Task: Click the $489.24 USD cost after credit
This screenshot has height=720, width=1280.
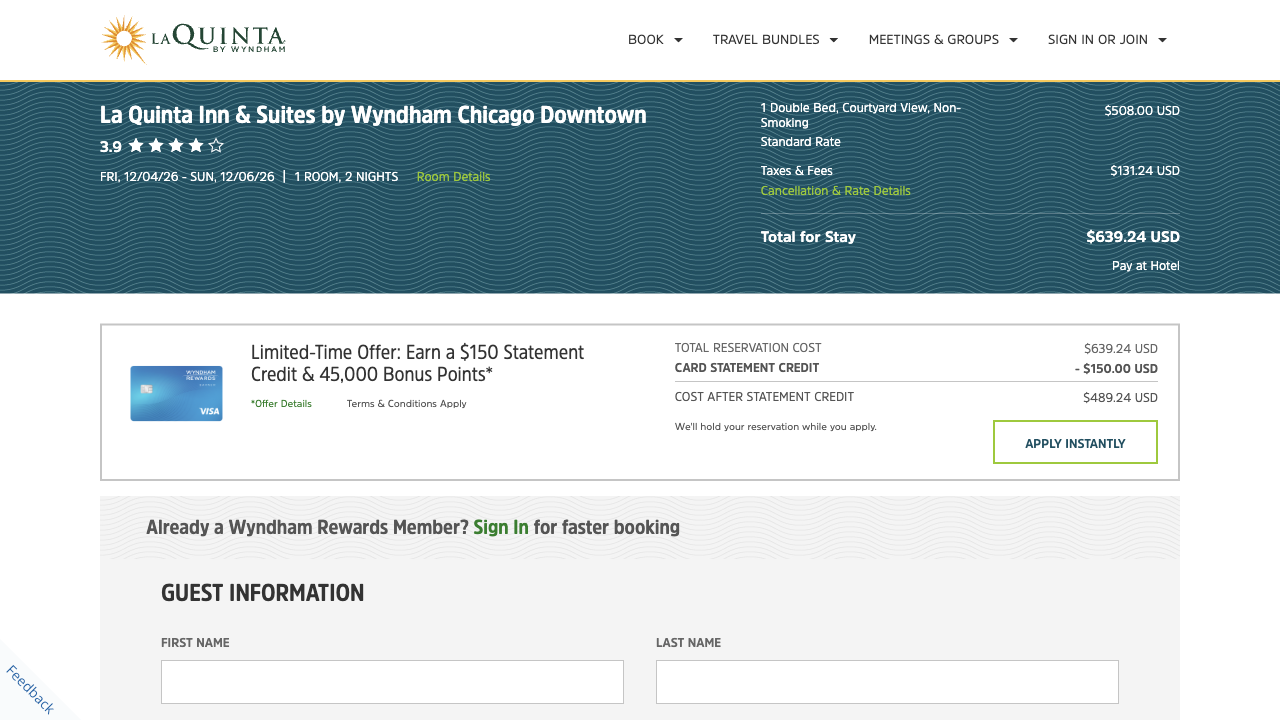Action: pos(1120,398)
